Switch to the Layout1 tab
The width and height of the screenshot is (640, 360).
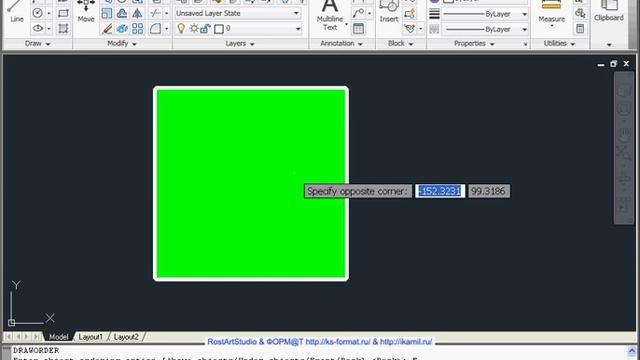tap(90, 337)
